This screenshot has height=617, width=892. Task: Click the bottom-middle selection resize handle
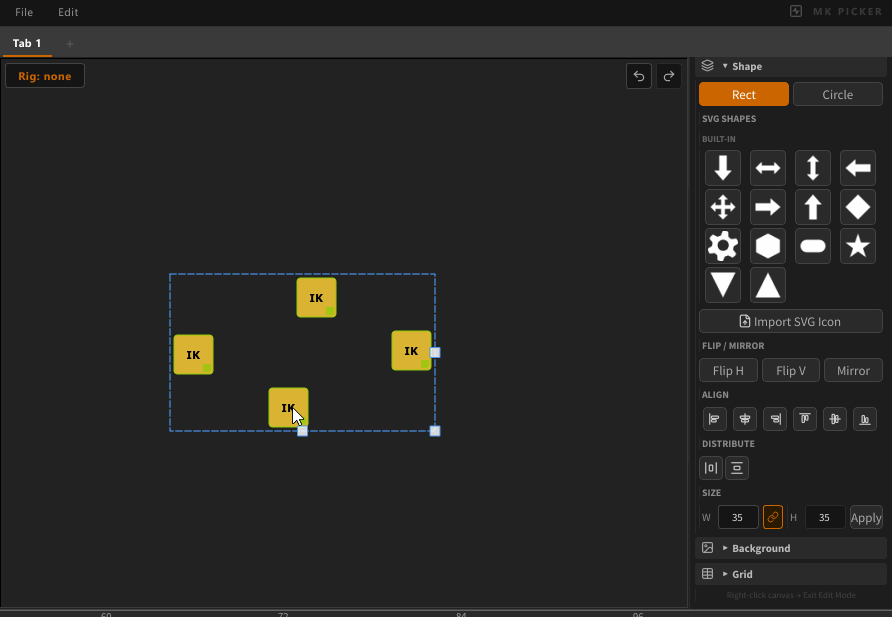(303, 431)
